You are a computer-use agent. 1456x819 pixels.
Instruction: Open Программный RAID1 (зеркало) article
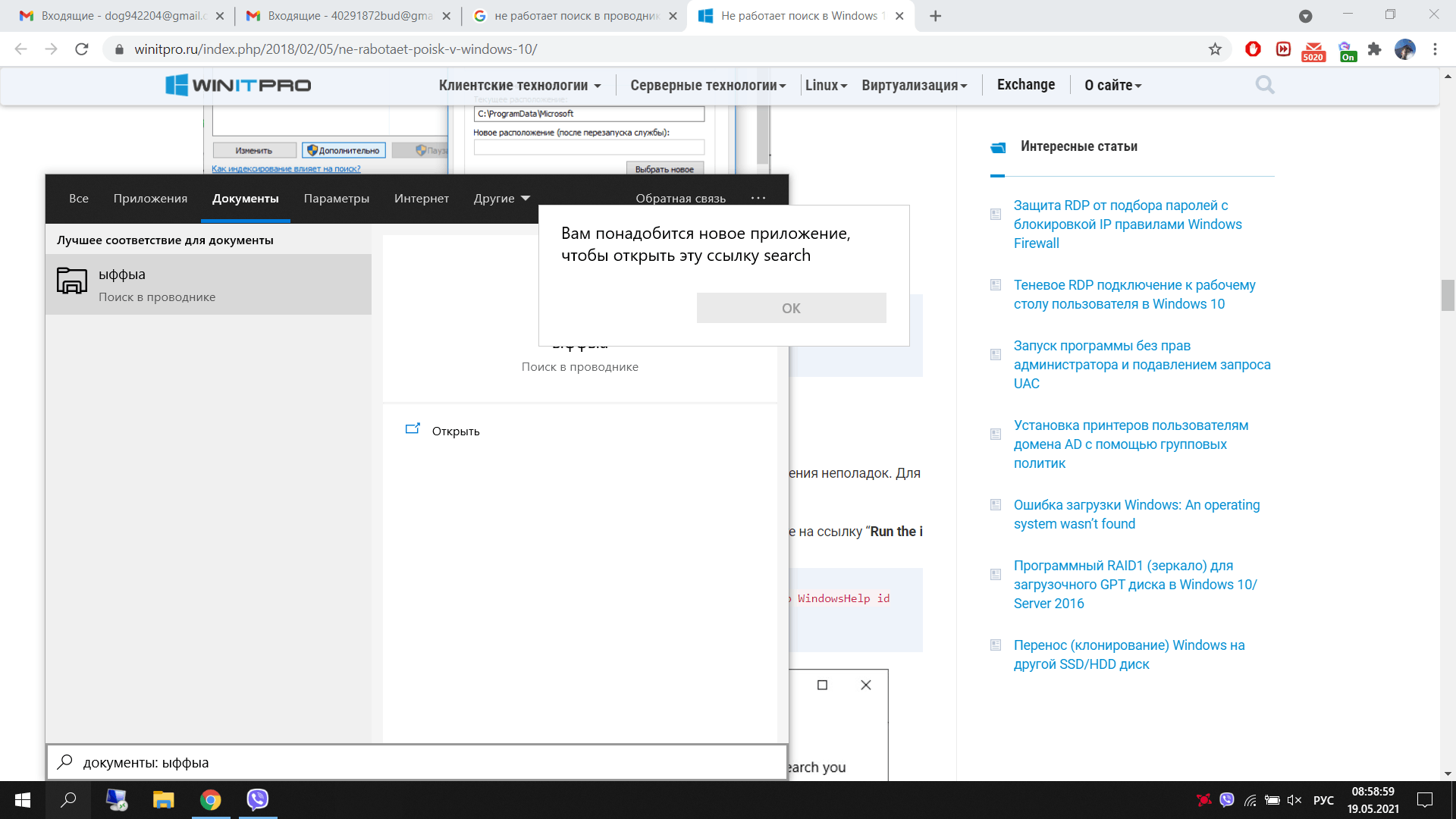pos(1135,585)
